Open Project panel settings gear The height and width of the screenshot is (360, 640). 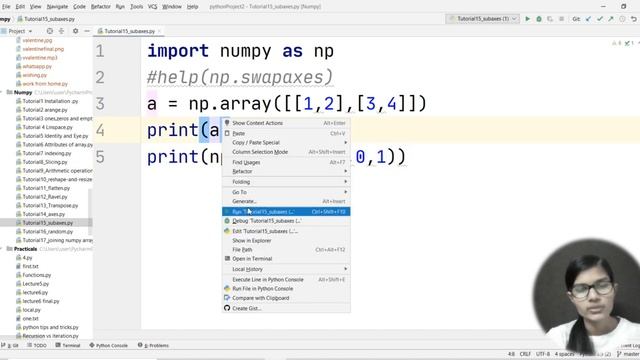pyautogui.click(x=76, y=31)
